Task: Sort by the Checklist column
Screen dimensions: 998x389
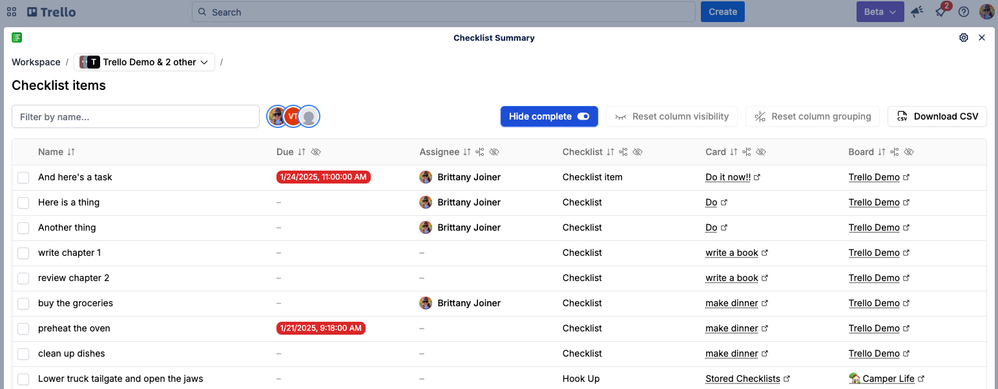Action: [x=610, y=152]
